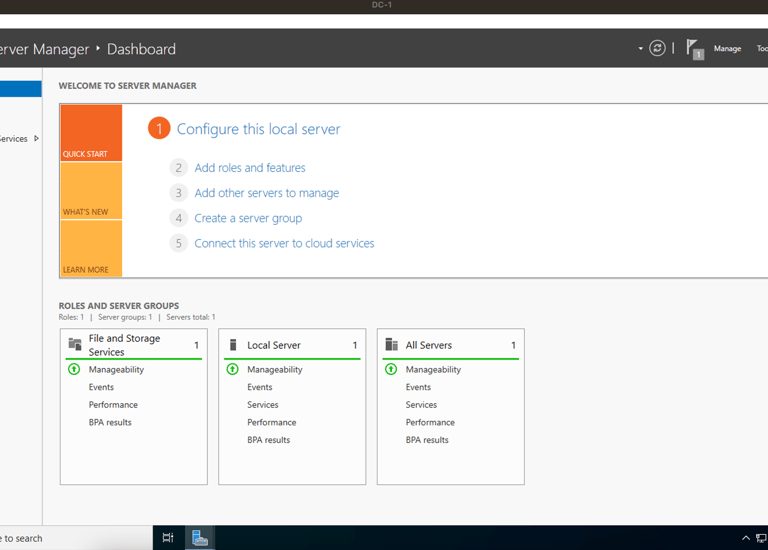Click Performance in All Servers tile
Viewport: 768px width, 550px height.
pos(430,422)
